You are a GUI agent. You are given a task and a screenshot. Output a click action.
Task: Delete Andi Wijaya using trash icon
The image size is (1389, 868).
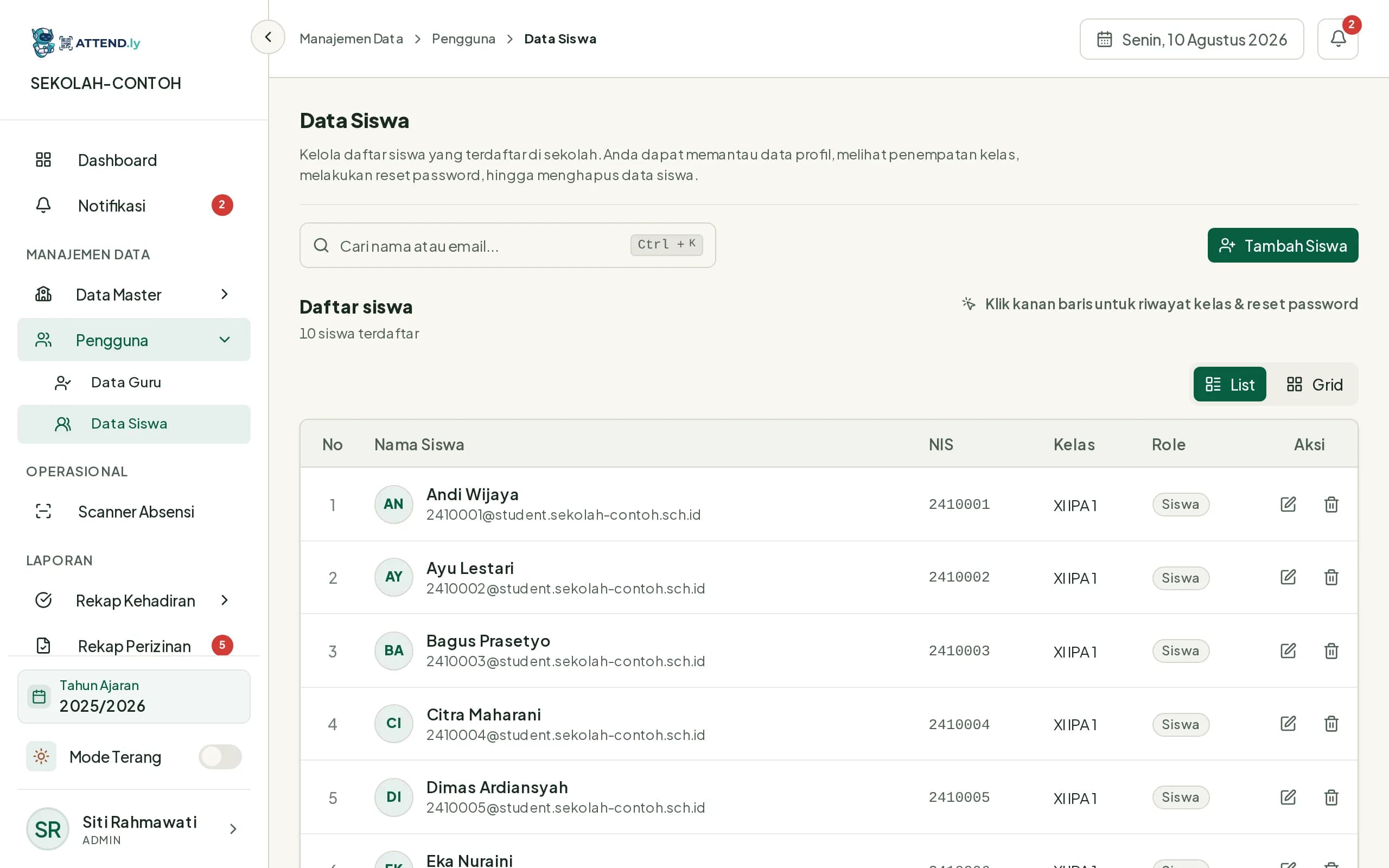pos(1331,504)
